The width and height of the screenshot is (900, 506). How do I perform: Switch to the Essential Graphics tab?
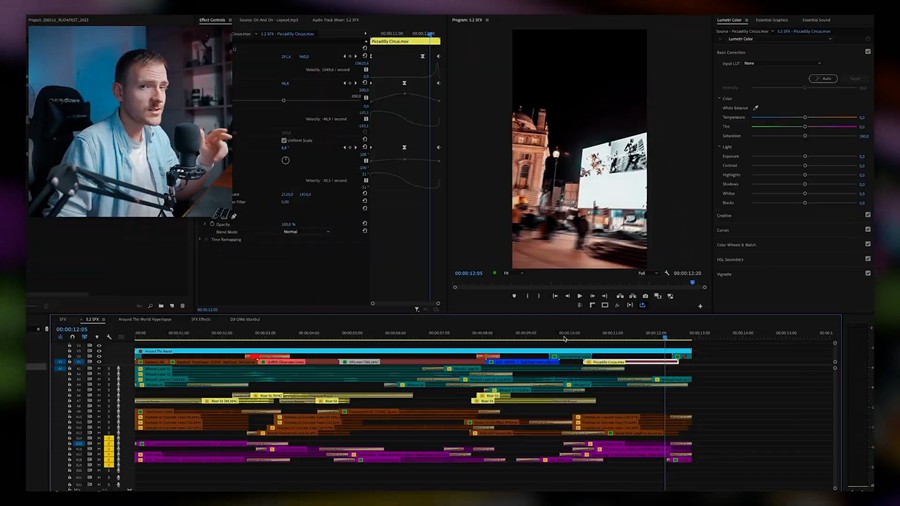pos(771,19)
